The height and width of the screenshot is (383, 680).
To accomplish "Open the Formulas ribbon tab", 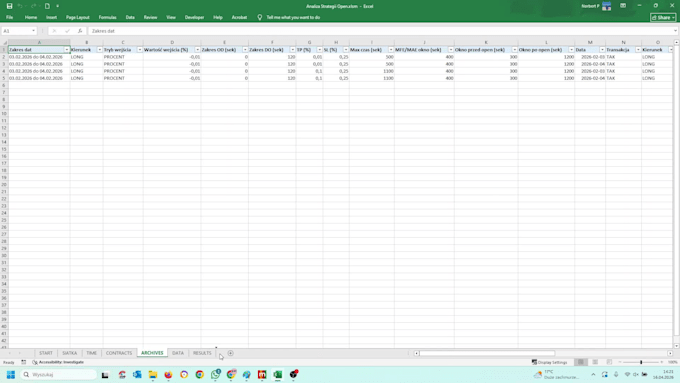I will click(108, 17).
